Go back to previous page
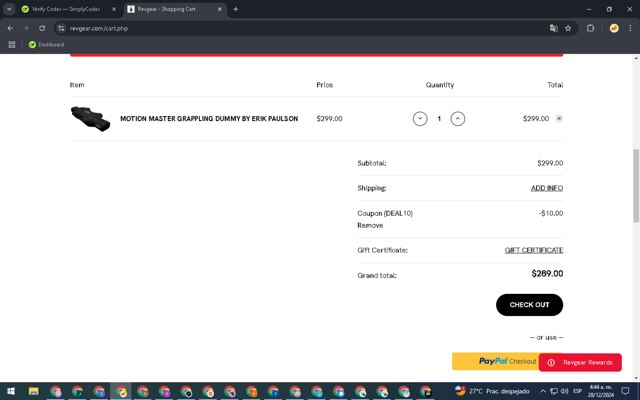The image size is (640, 400). click(x=10, y=28)
